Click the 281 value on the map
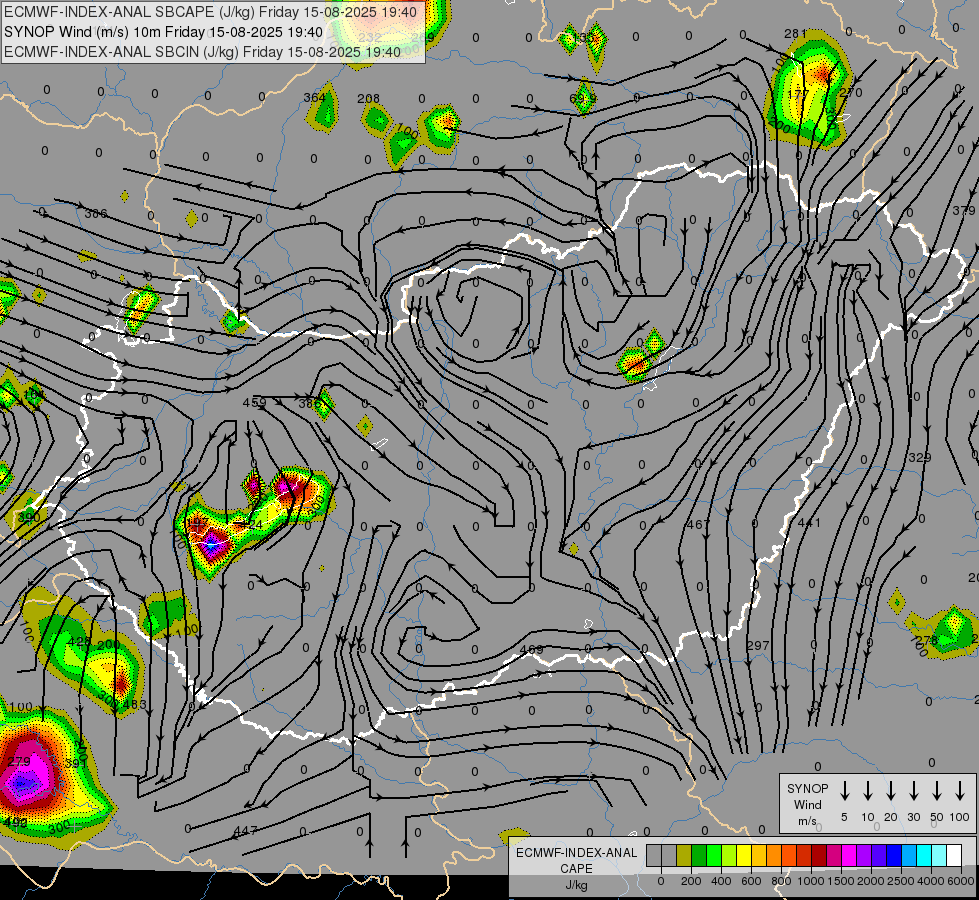 point(795,34)
